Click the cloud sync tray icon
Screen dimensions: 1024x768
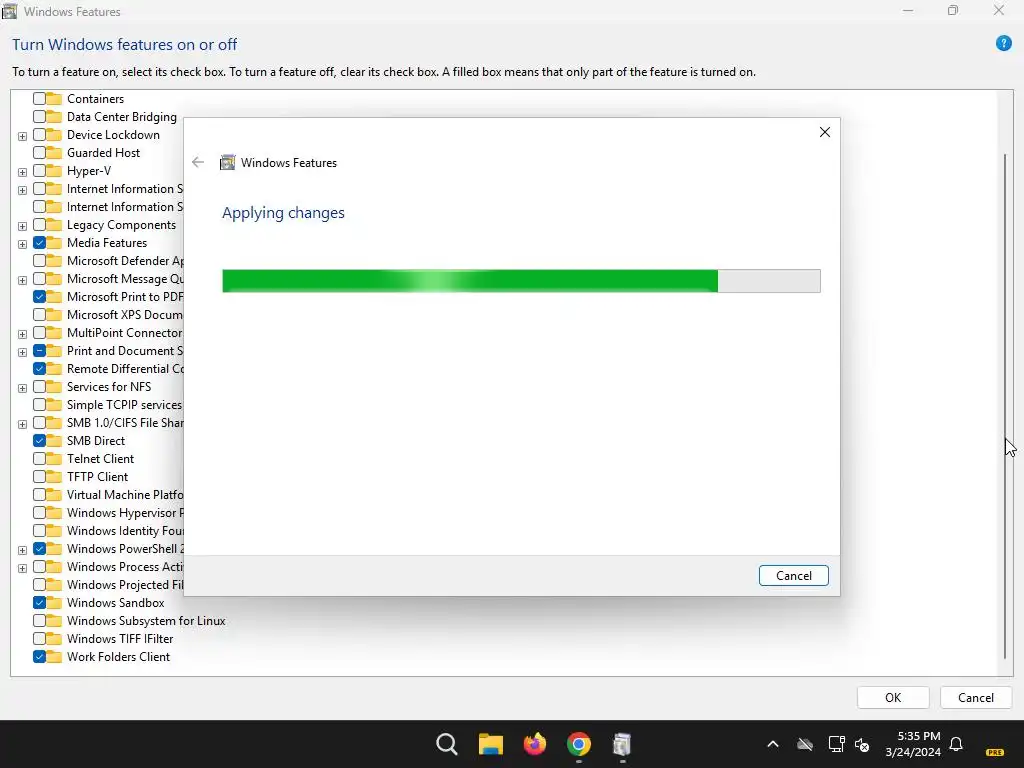(x=805, y=744)
